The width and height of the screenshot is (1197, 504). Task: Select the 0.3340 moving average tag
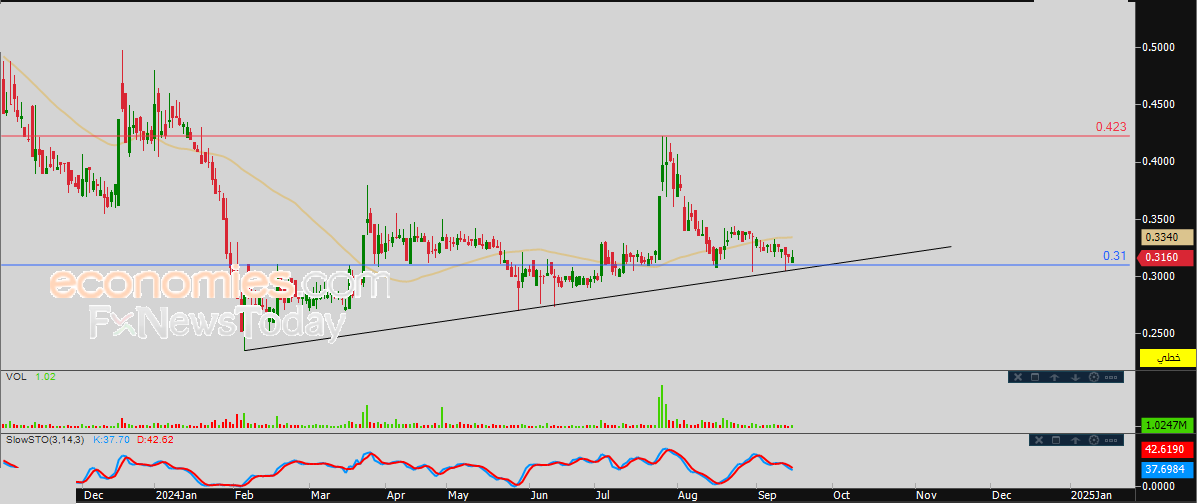pyautogui.click(x=1166, y=237)
